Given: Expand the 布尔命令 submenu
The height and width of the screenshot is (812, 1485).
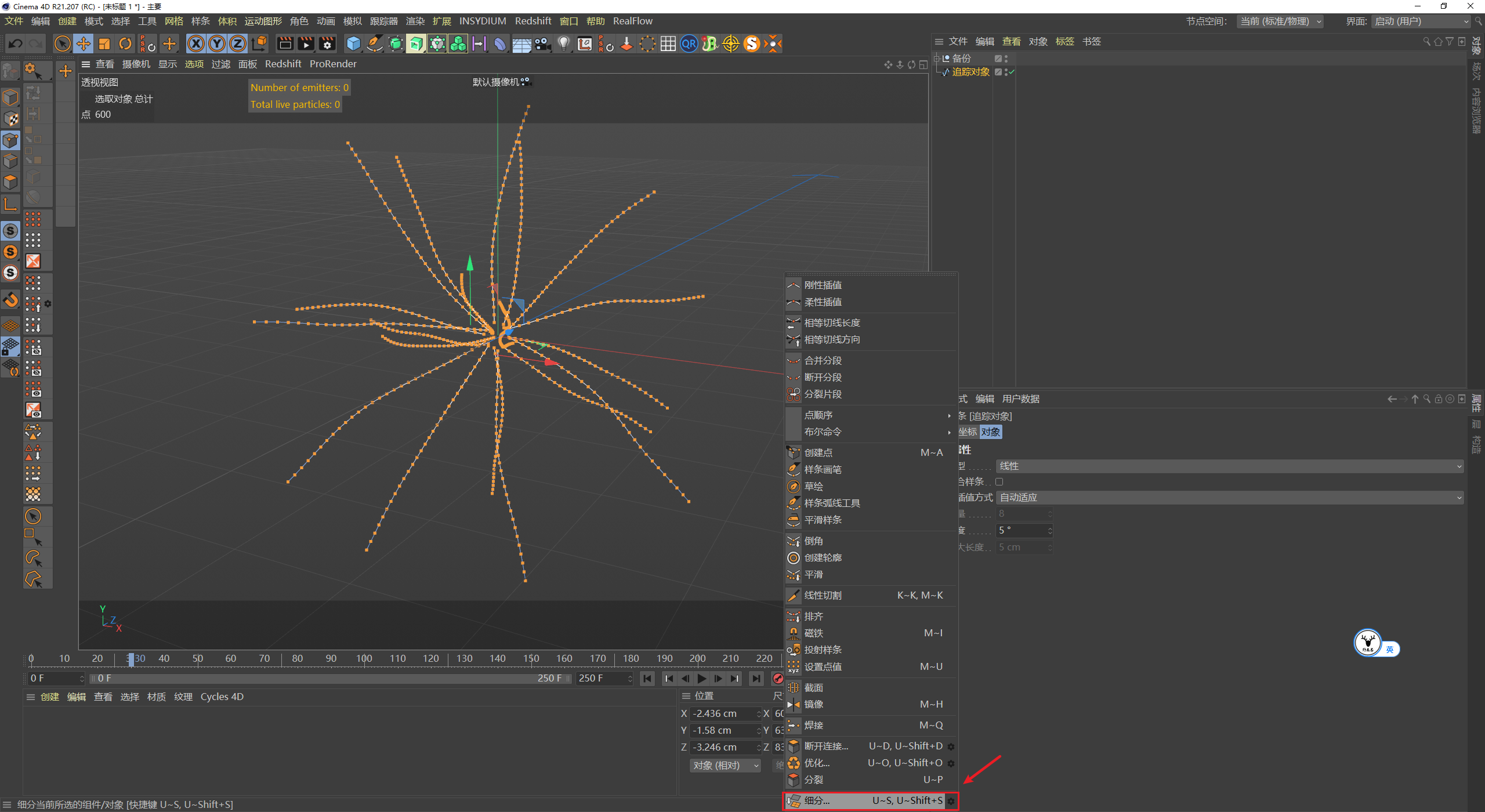Looking at the screenshot, I should (x=871, y=432).
